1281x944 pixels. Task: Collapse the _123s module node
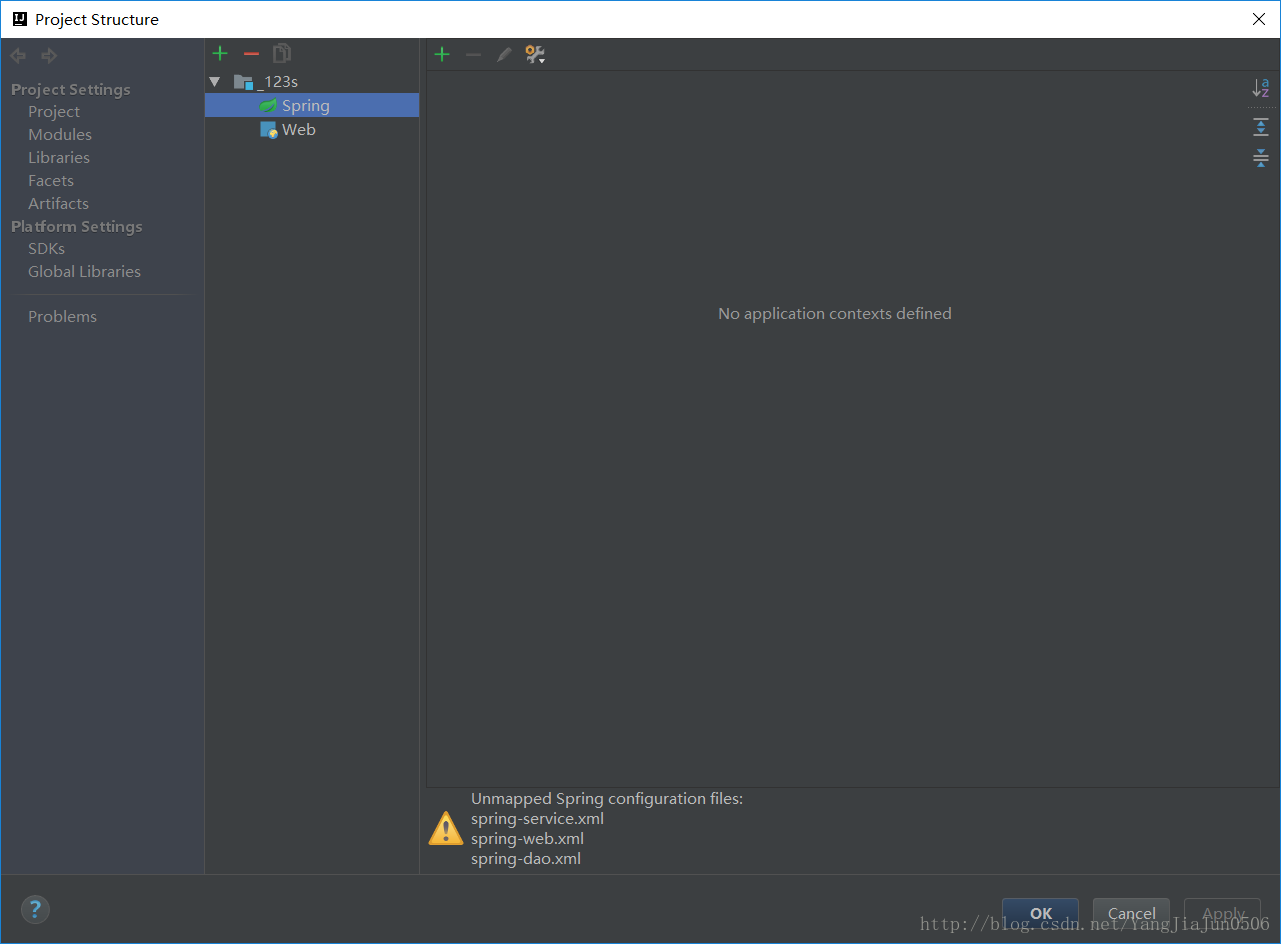click(x=214, y=81)
